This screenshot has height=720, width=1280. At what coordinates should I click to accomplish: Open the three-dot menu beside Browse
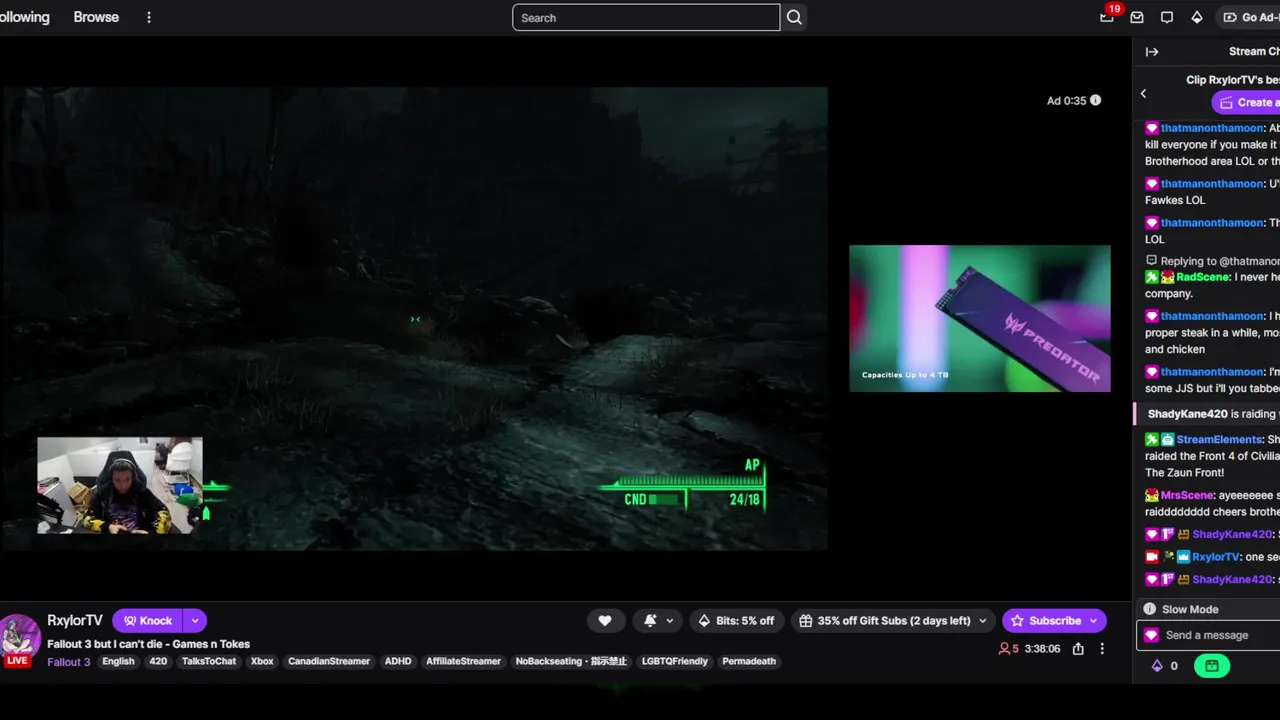point(149,17)
